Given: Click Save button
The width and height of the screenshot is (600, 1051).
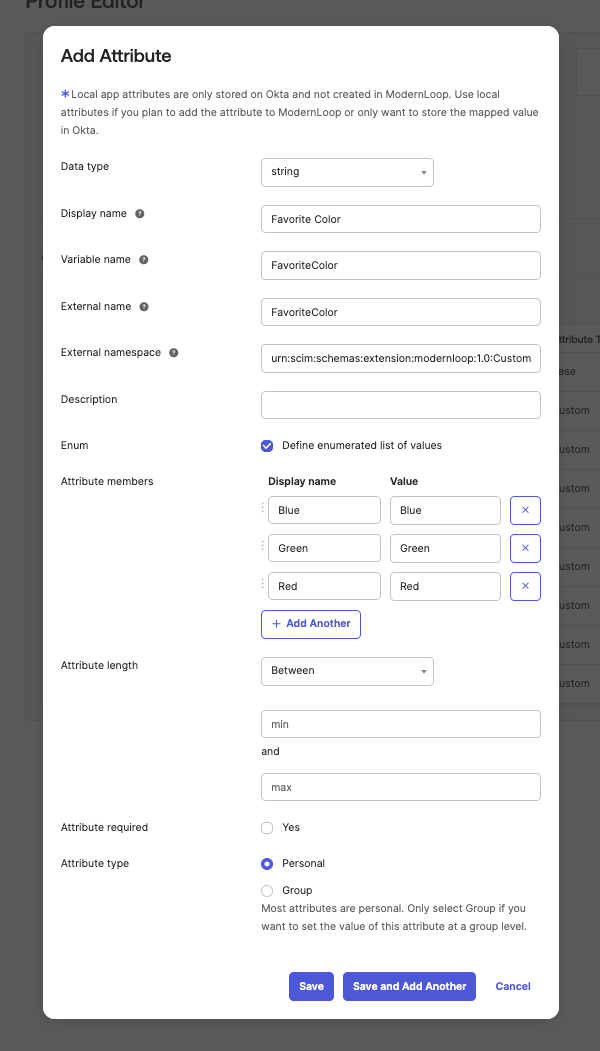Looking at the screenshot, I should [x=311, y=987].
